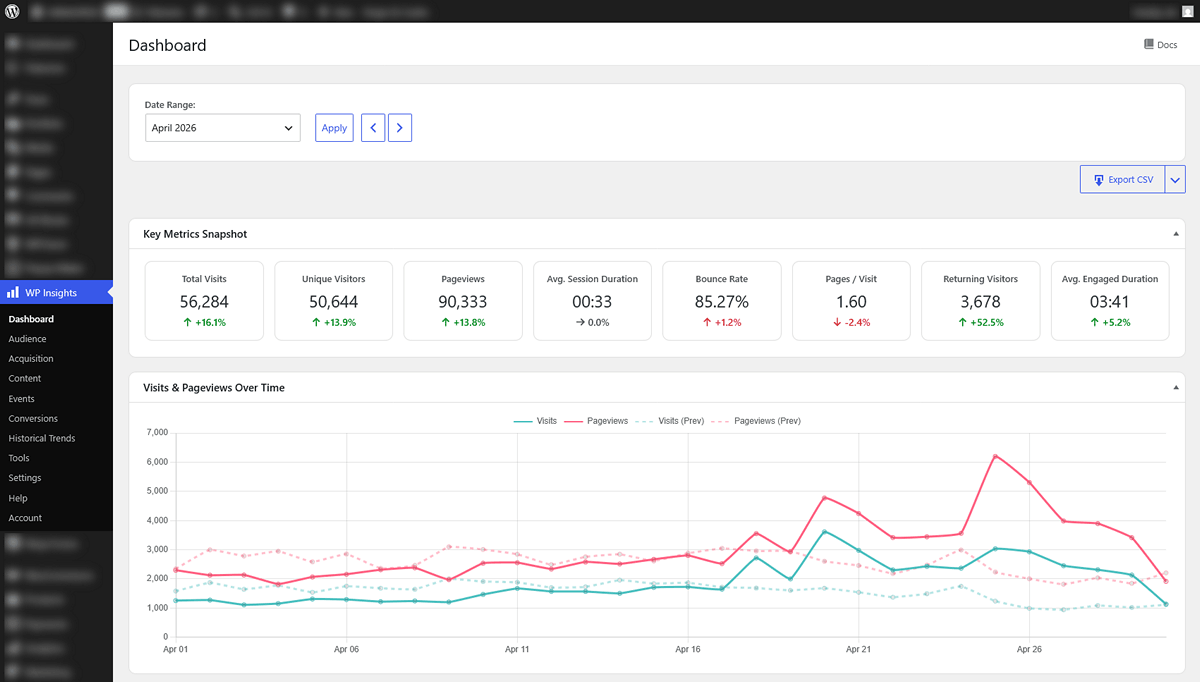This screenshot has width=1200, height=682.
Task: Open the April 2026 date range dropdown
Action: (223, 128)
